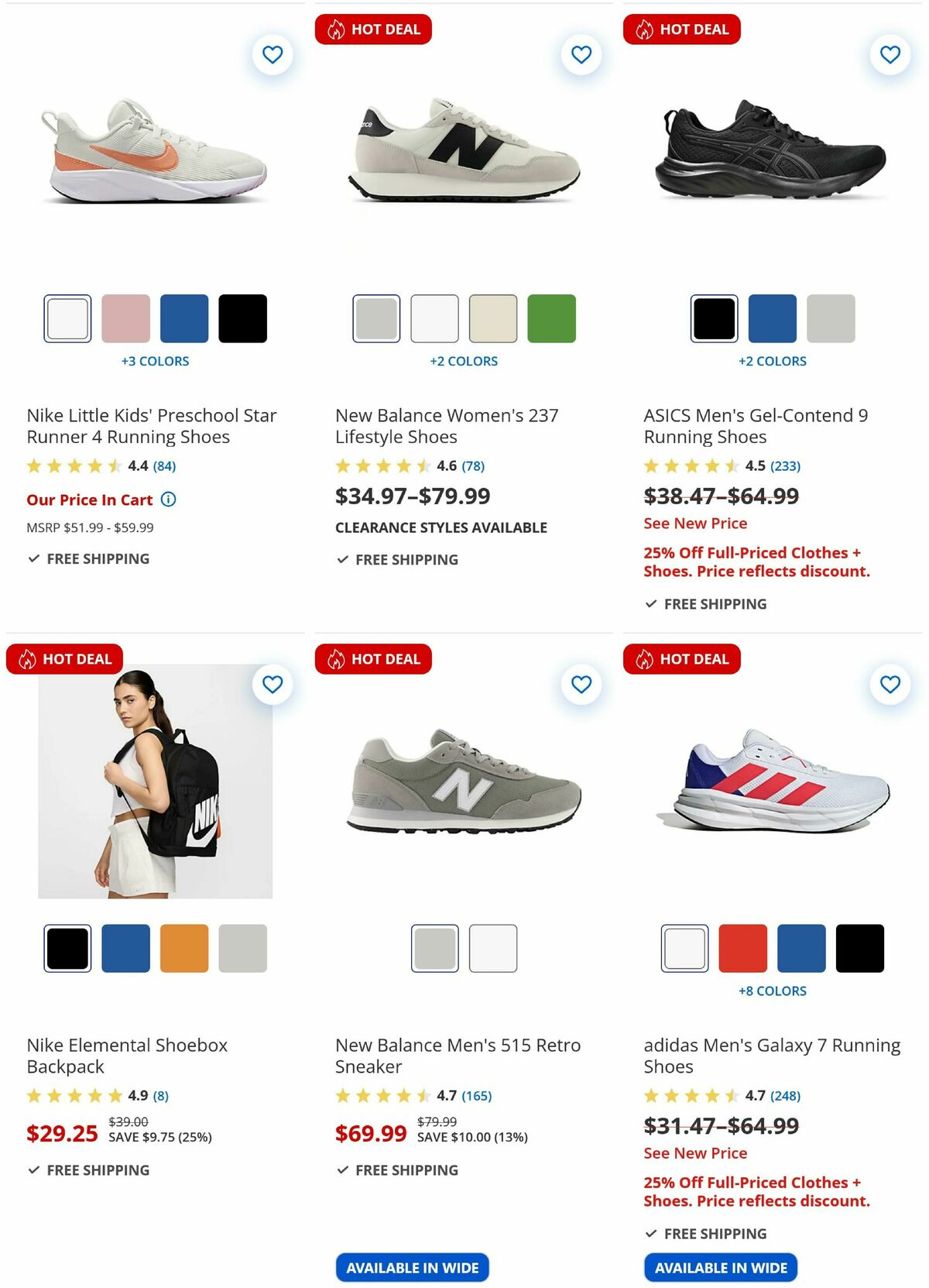929x1288 pixels.
Task: Open reviews via the (84) rating count
Action: click(x=165, y=465)
